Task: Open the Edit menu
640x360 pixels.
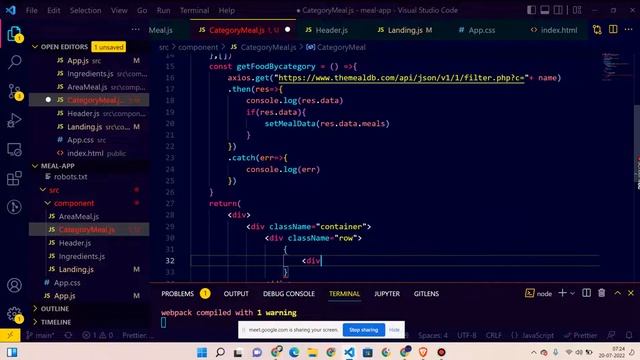Action: click(x=53, y=11)
